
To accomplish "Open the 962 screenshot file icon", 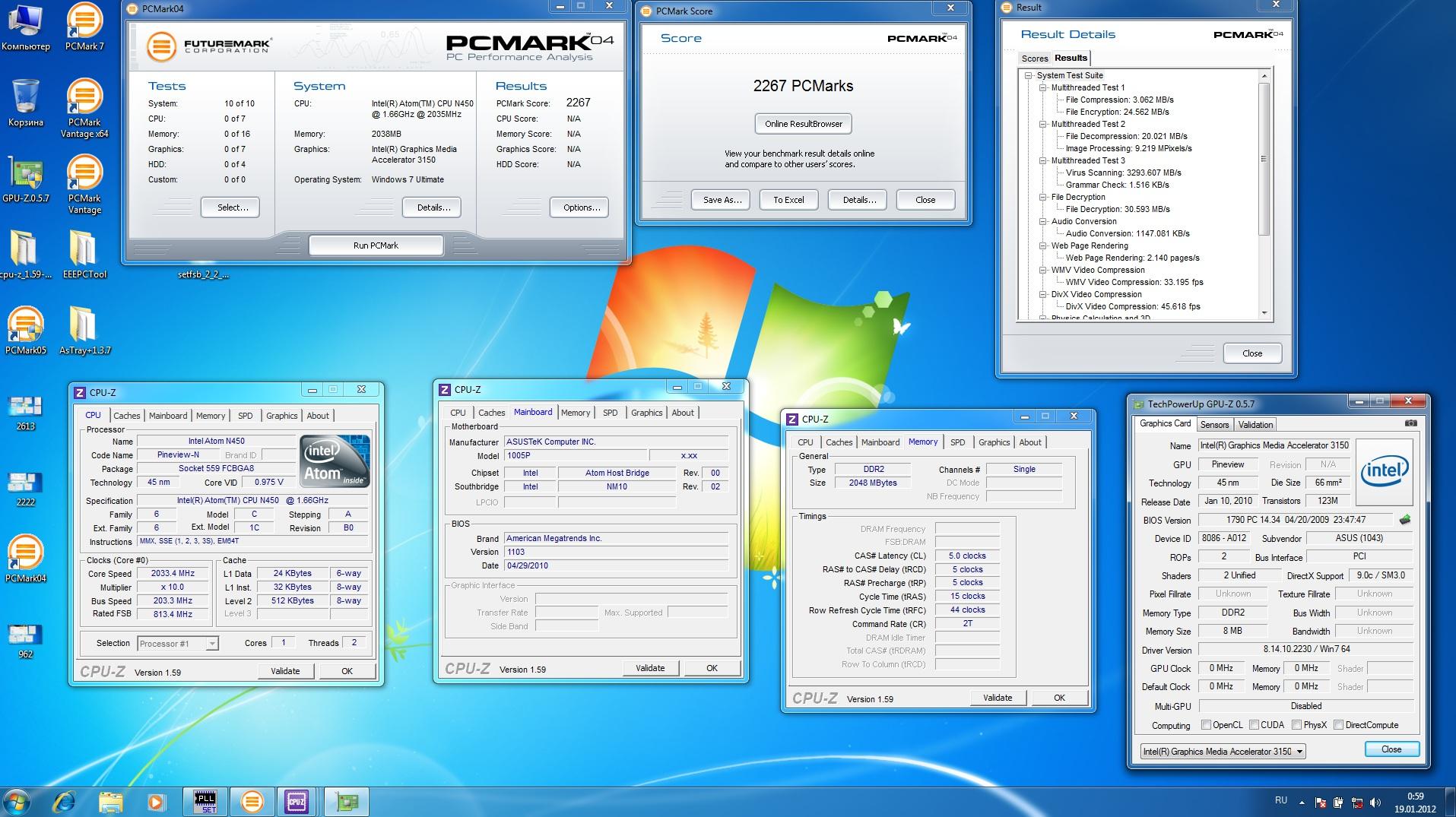I will click(x=26, y=640).
